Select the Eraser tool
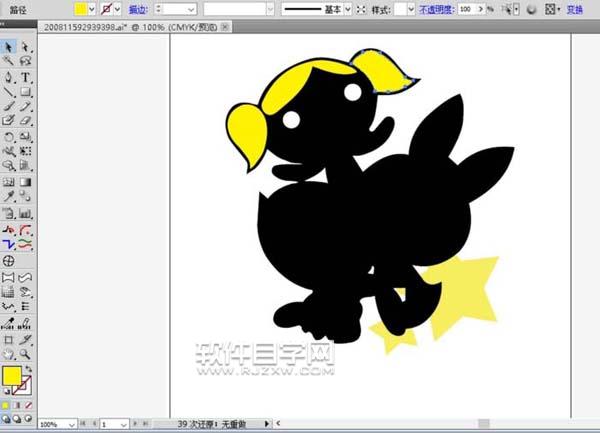This screenshot has height=433, width=600. (x=25, y=120)
